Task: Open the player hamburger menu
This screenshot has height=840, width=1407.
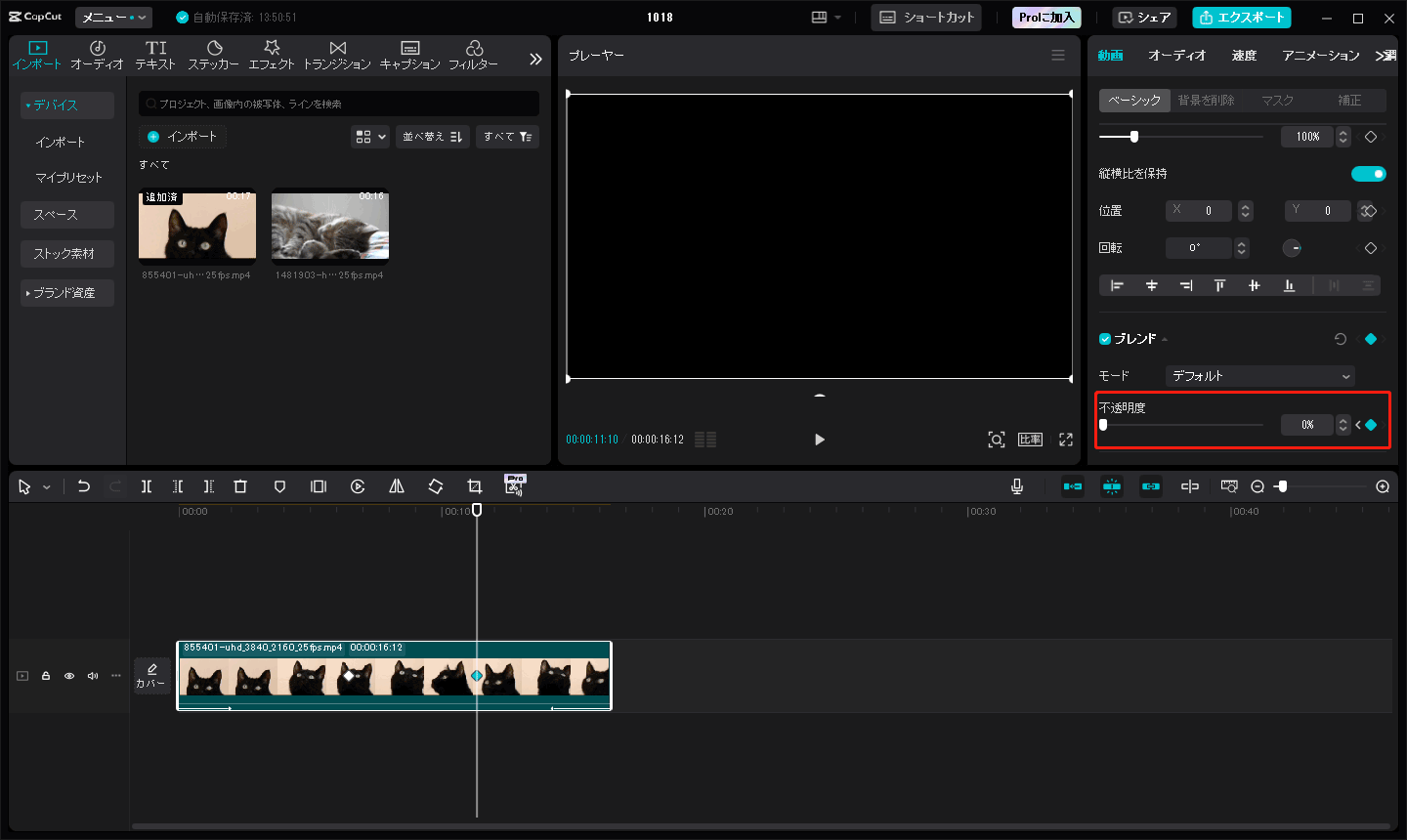Action: [x=1058, y=56]
